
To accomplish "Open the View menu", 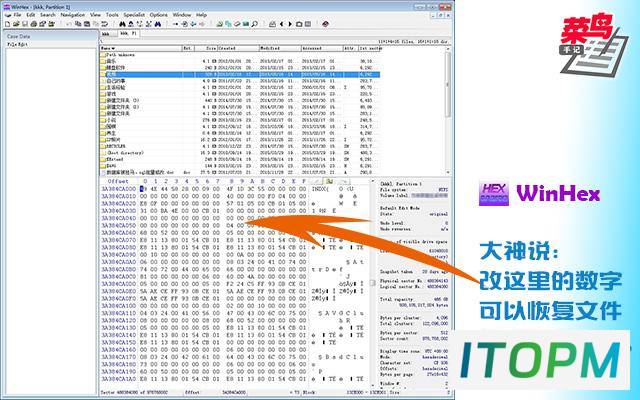I will point(96,15).
